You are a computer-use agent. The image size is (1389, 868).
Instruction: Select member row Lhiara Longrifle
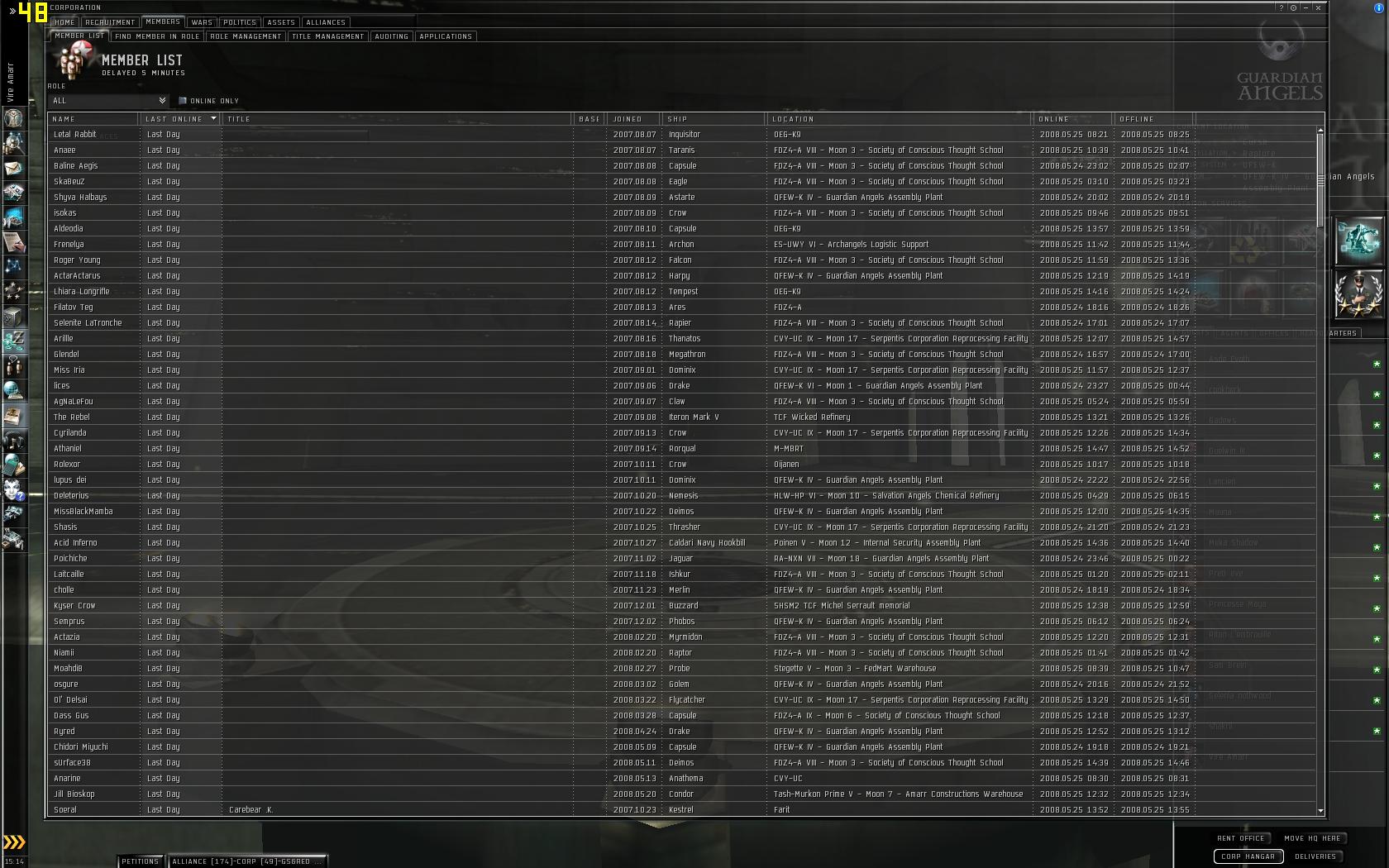(681, 291)
